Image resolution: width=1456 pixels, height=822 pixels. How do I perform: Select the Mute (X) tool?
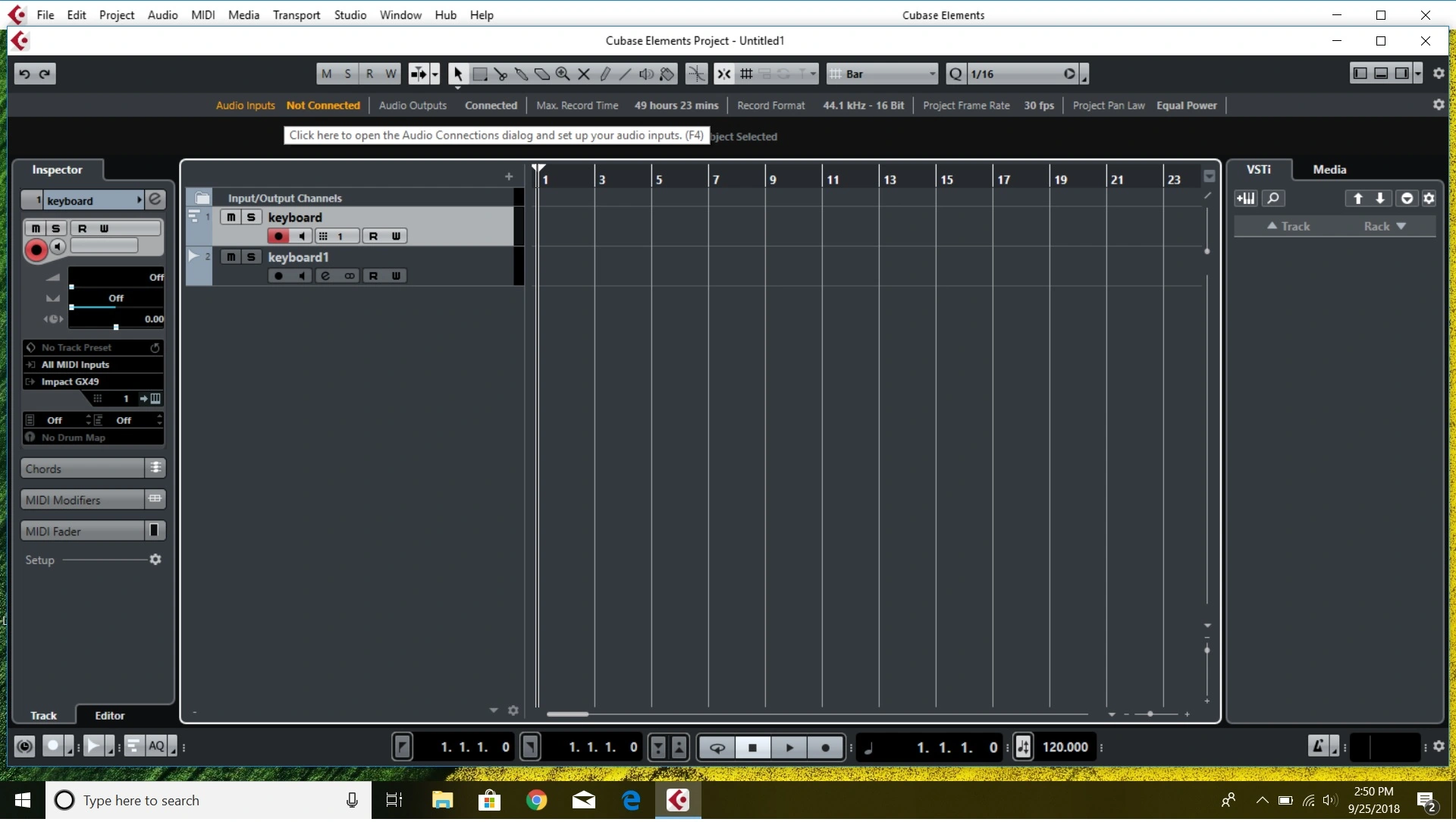coord(583,74)
